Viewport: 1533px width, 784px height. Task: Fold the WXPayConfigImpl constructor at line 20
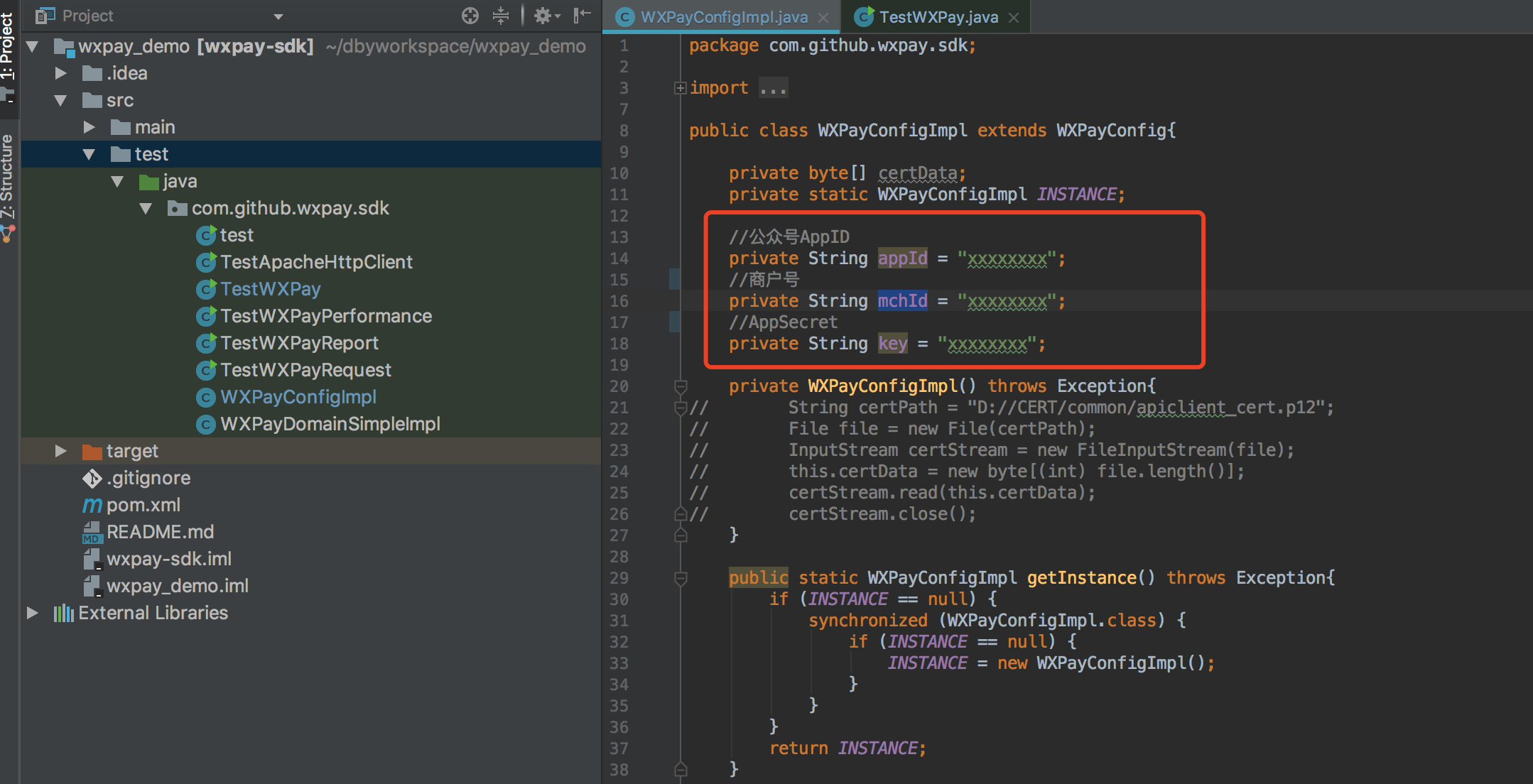tap(681, 386)
